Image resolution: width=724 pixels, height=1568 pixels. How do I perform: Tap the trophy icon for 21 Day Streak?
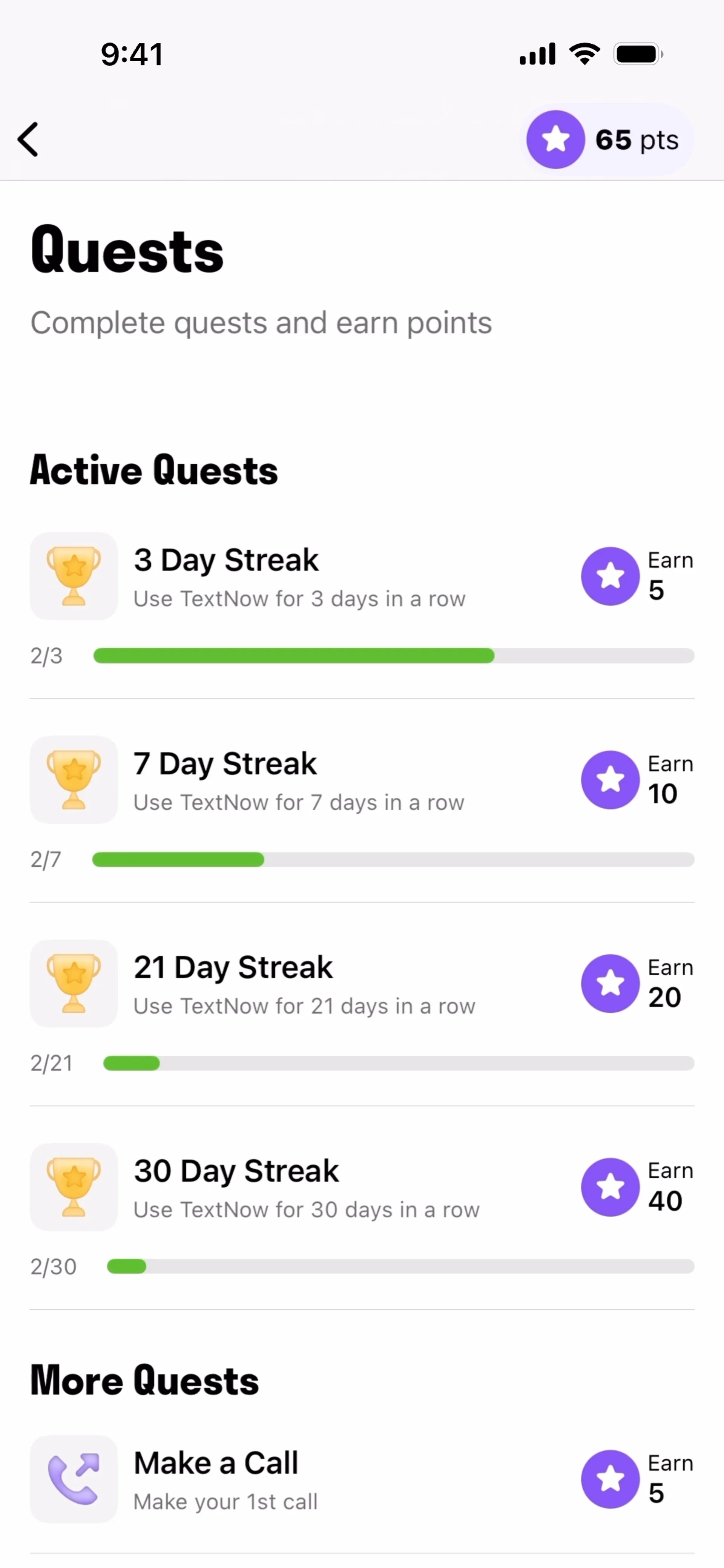pos(74,984)
